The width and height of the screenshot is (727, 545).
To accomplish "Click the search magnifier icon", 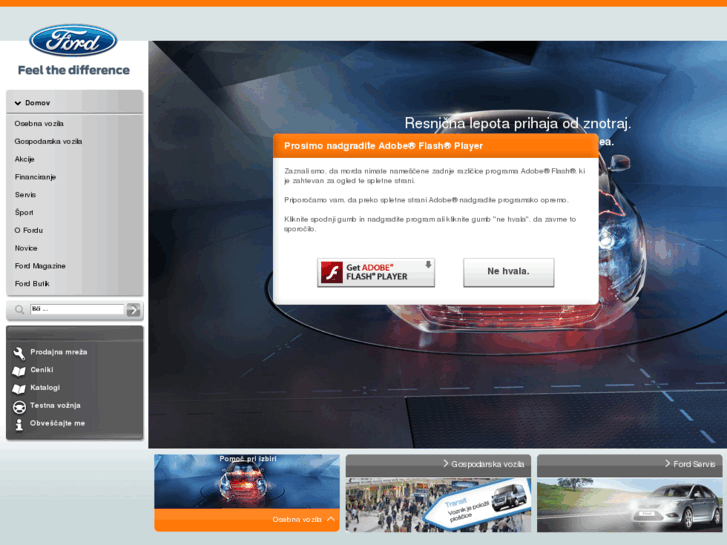I will point(19,309).
